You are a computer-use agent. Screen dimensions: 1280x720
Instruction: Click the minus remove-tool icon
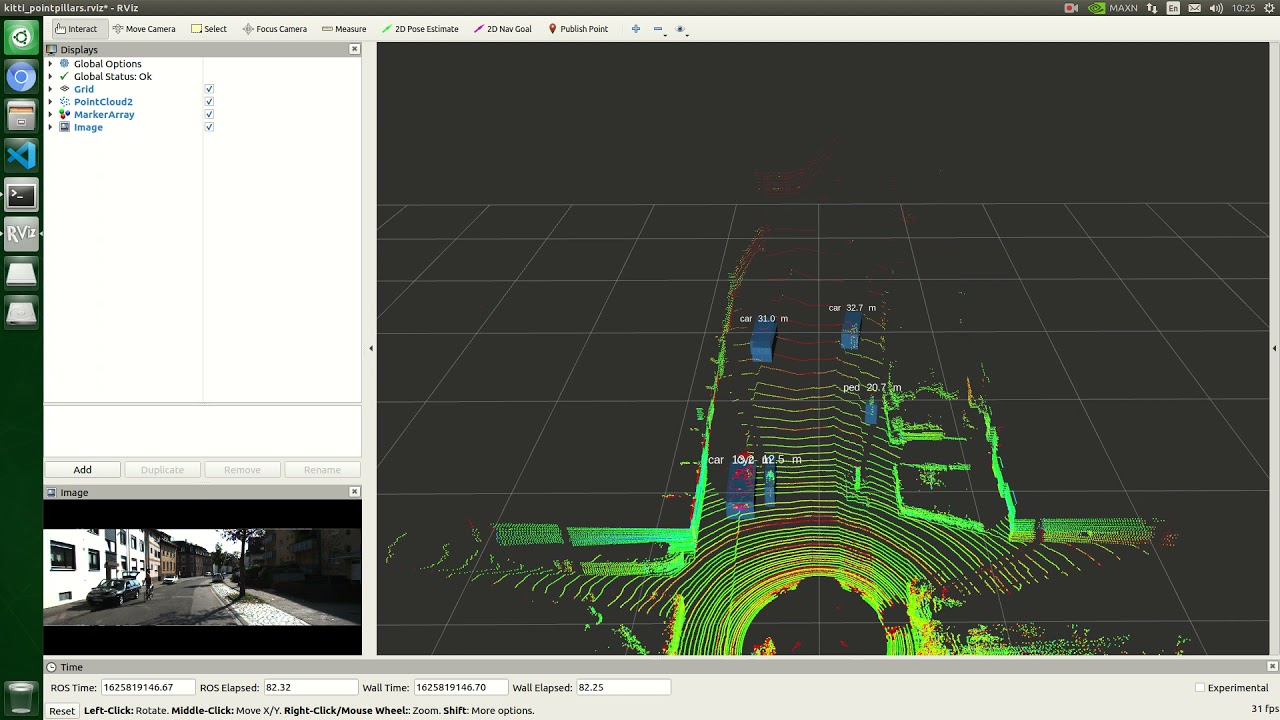coord(658,29)
